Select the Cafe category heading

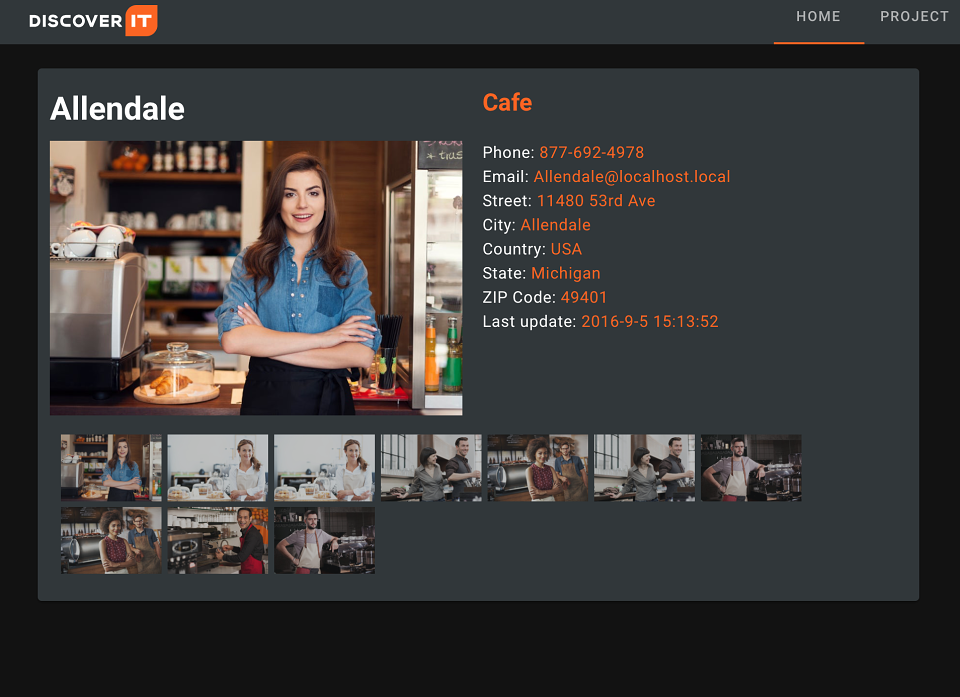pos(507,102)
